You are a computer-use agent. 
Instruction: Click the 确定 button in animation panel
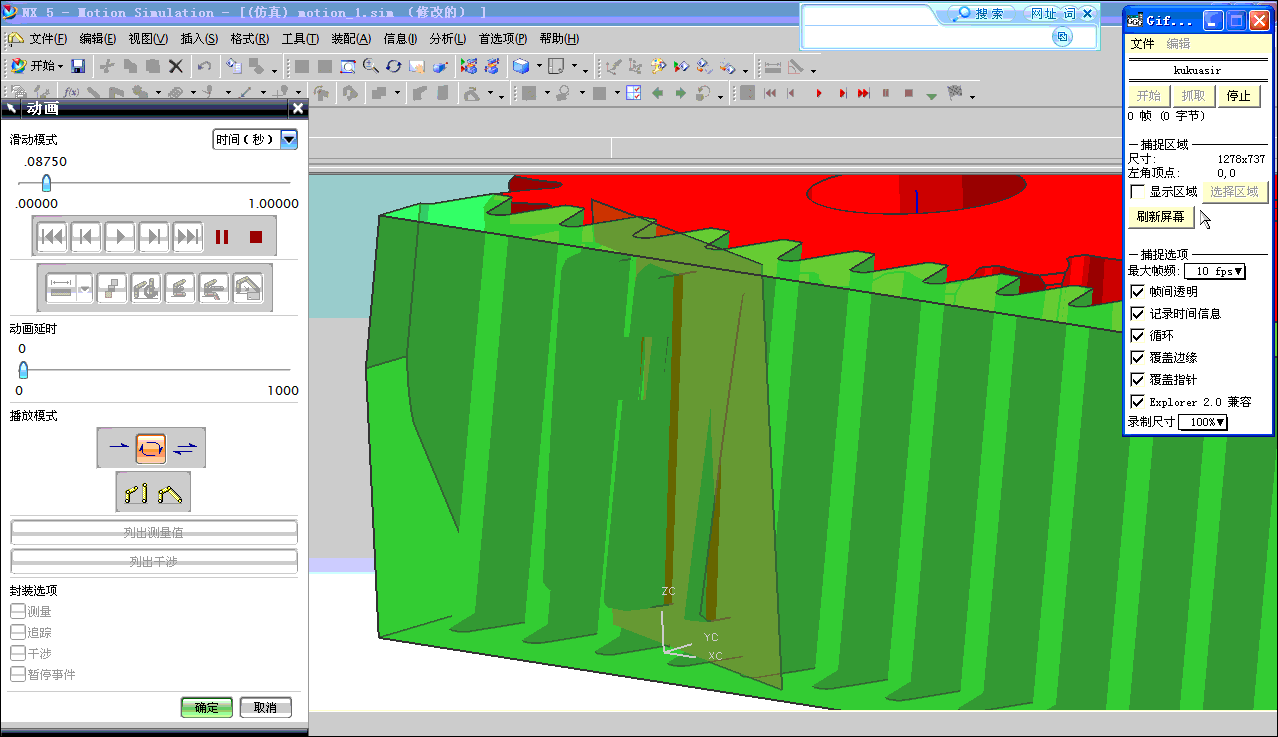tap(207, 707)
